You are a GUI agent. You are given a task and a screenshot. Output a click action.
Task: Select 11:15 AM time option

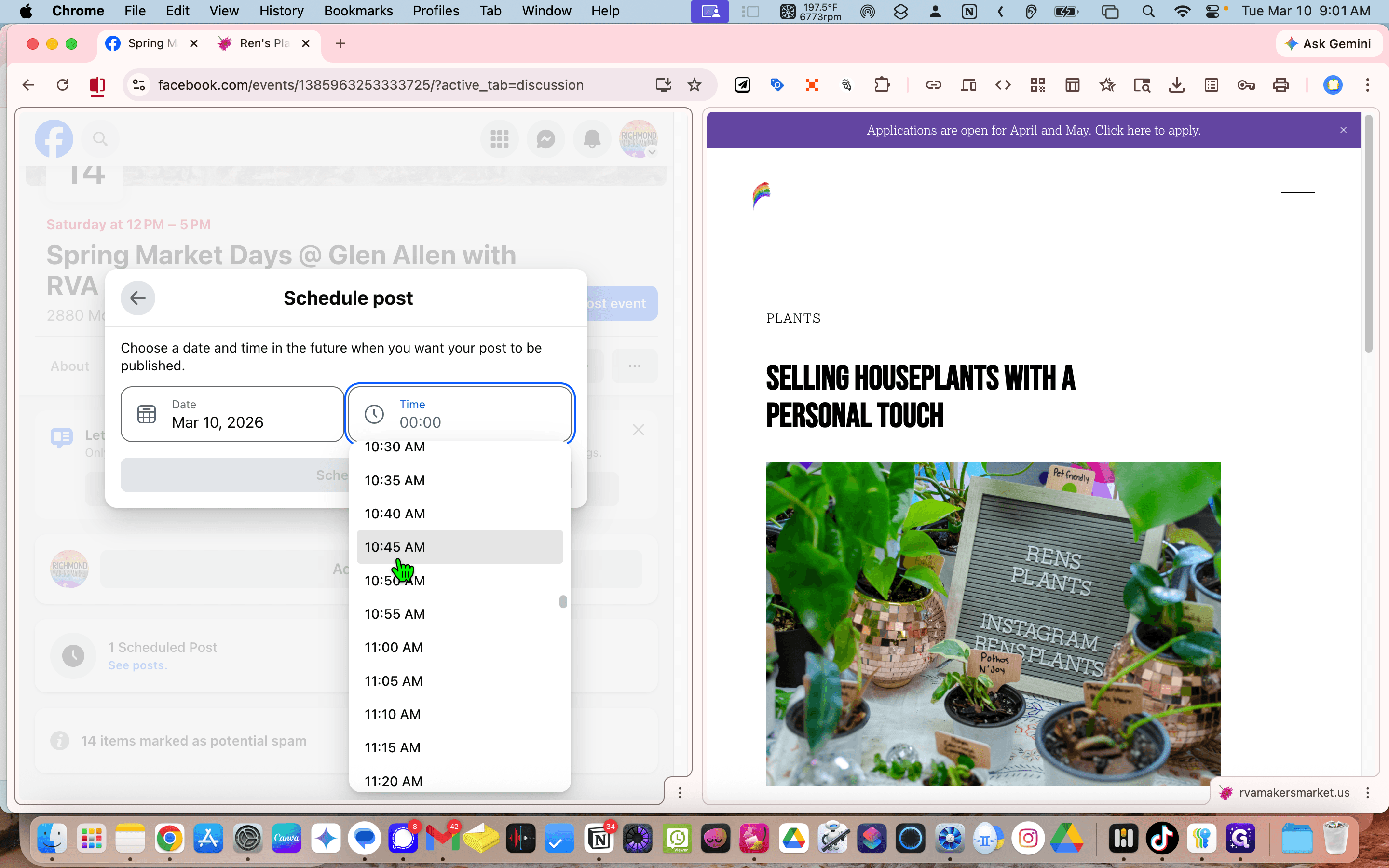pyautogui.click(x=460, y=747)
